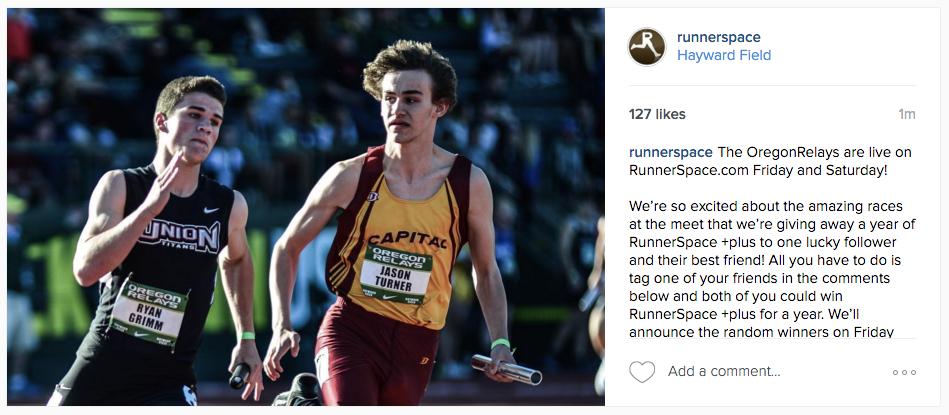Click the Capital lettering on yellow jersey
Screen dimensions: 949x415
pyautogui.click(x=407, y=238)
